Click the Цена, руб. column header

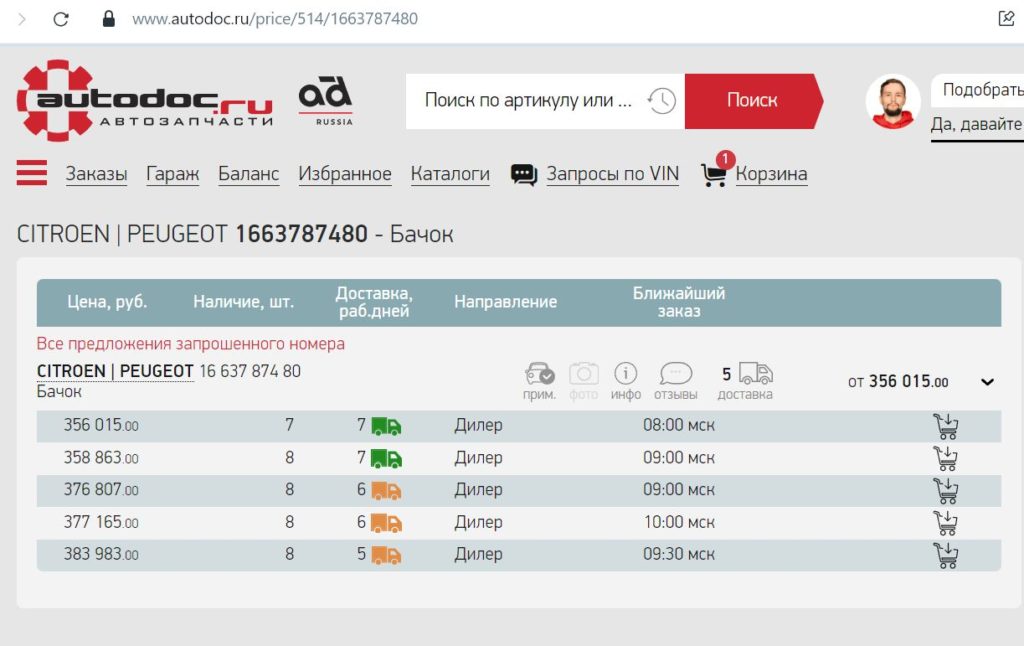pyautogui.click(x=107, y=302)
